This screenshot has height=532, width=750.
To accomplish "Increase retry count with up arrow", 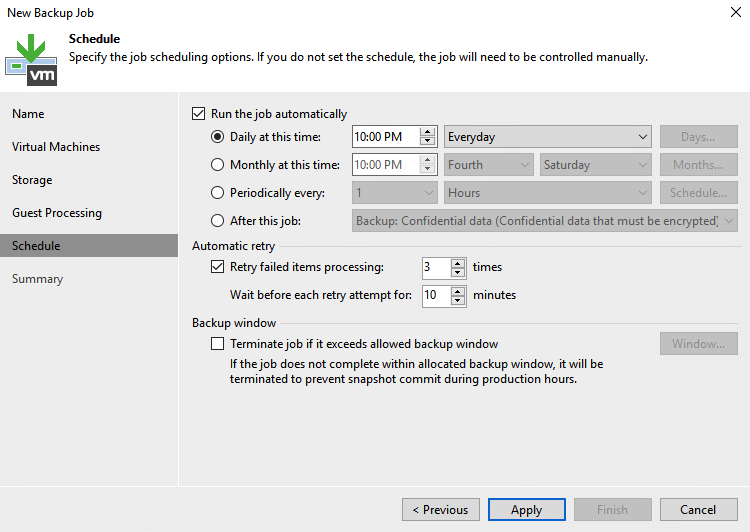I will [x=458, y=264].
